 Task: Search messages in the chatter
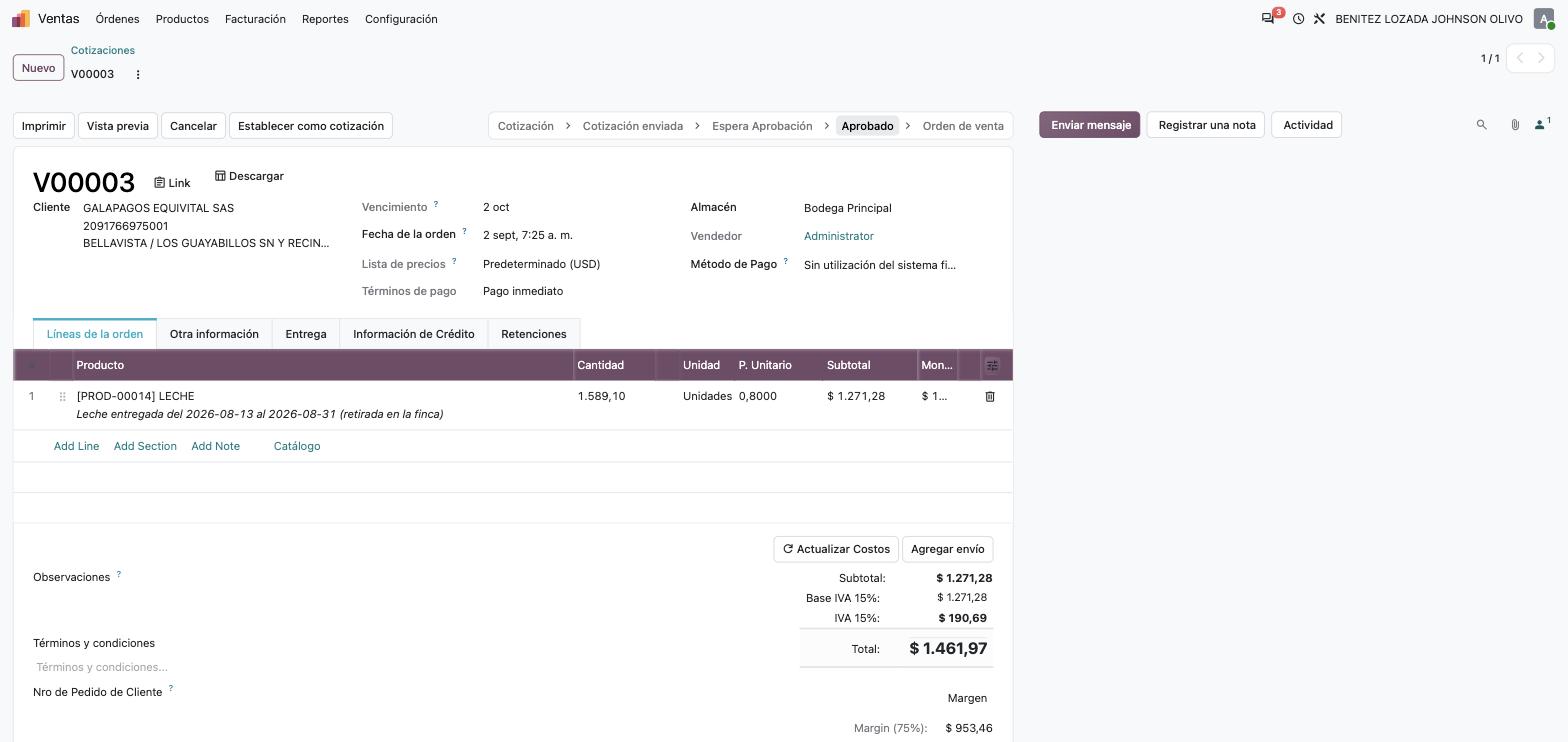[1482, 125]
